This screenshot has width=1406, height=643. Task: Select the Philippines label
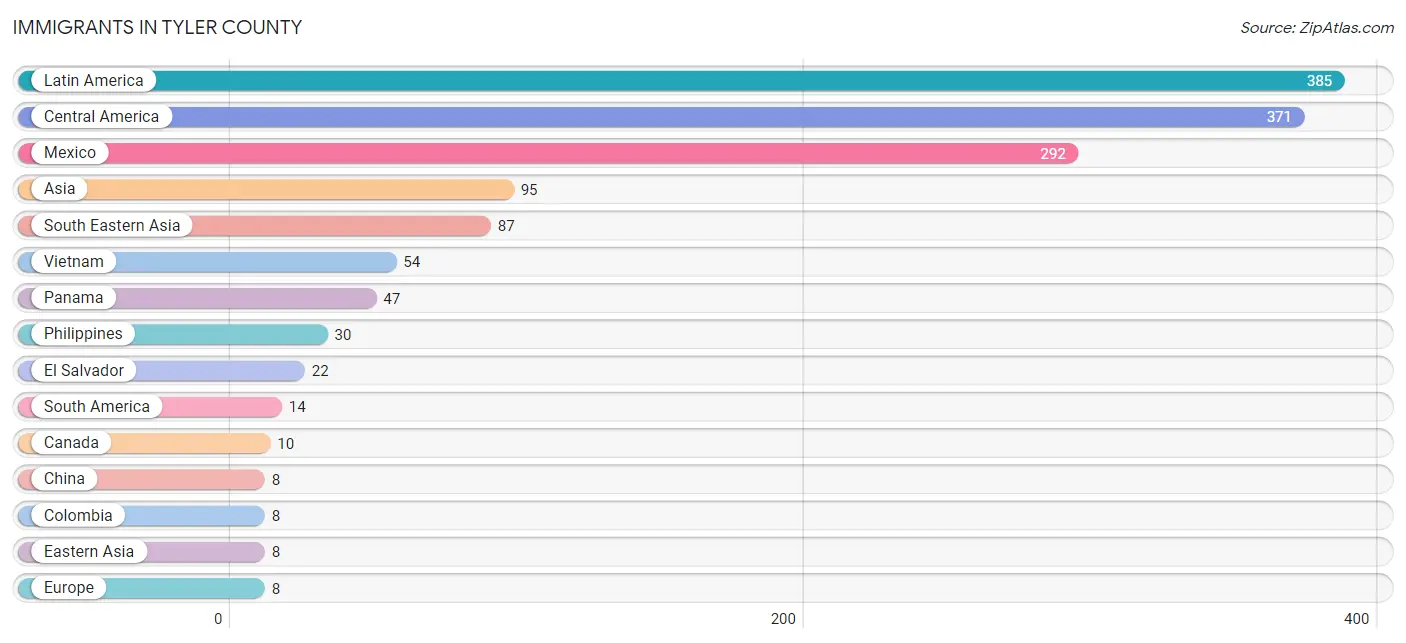[x=83, y=334]
